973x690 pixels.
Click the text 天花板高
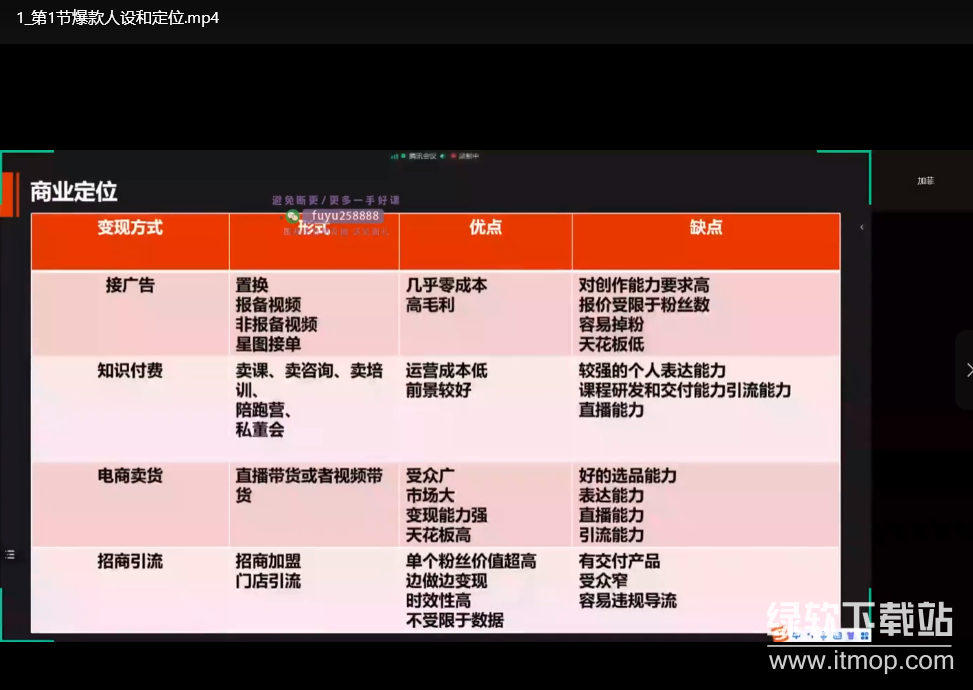pyautogui.click(x=438, y=535)
